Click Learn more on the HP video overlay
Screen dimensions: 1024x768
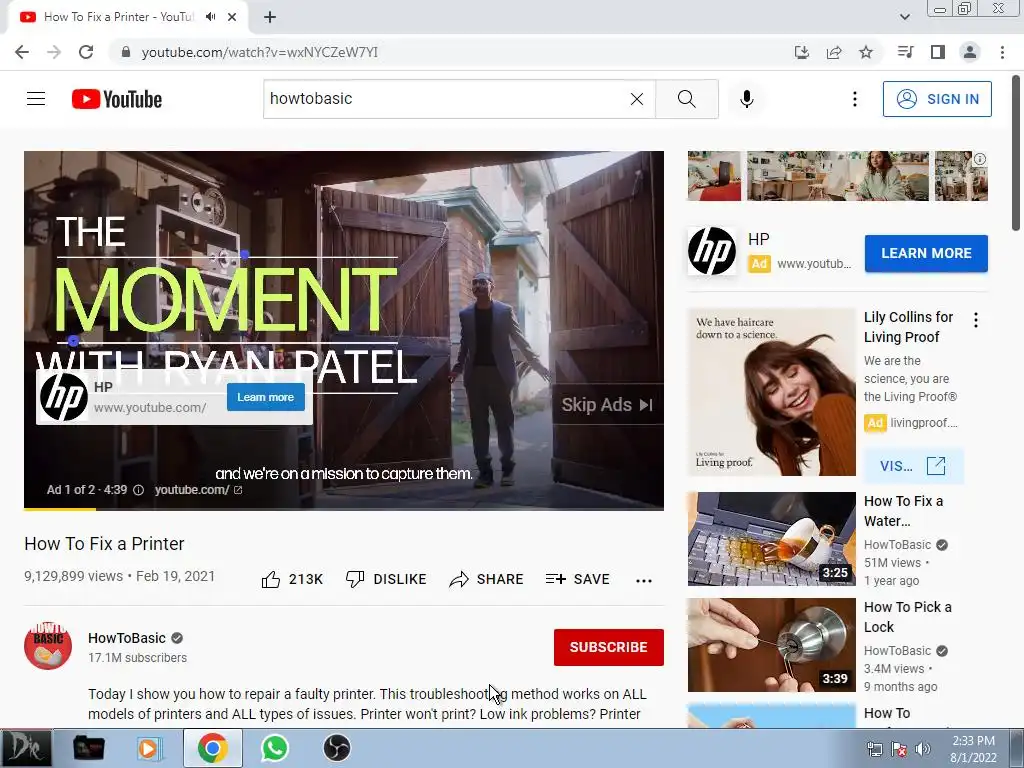click(x=266, y=397)
